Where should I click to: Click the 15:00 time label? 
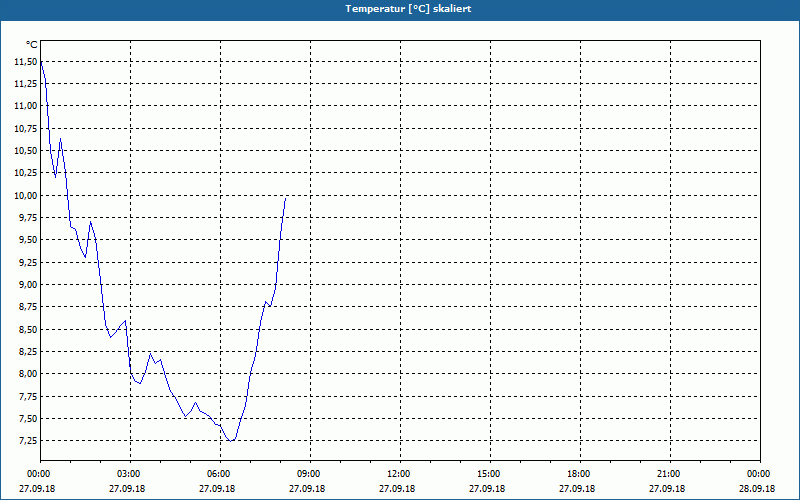coord(490,474)
